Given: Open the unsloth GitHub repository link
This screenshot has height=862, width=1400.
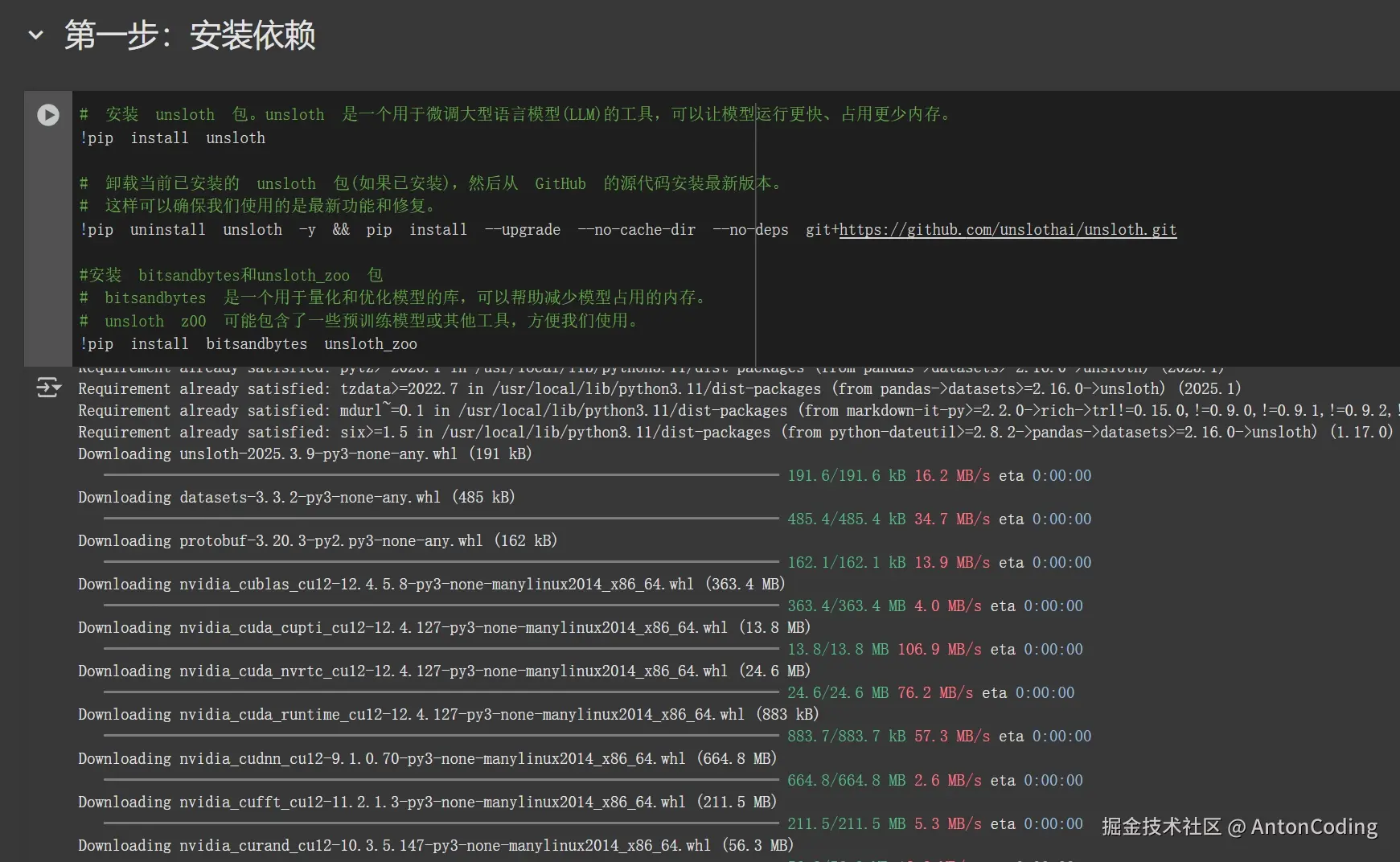Looking at the screenshot, I should pyautogui.click(x=1008, y=230).
